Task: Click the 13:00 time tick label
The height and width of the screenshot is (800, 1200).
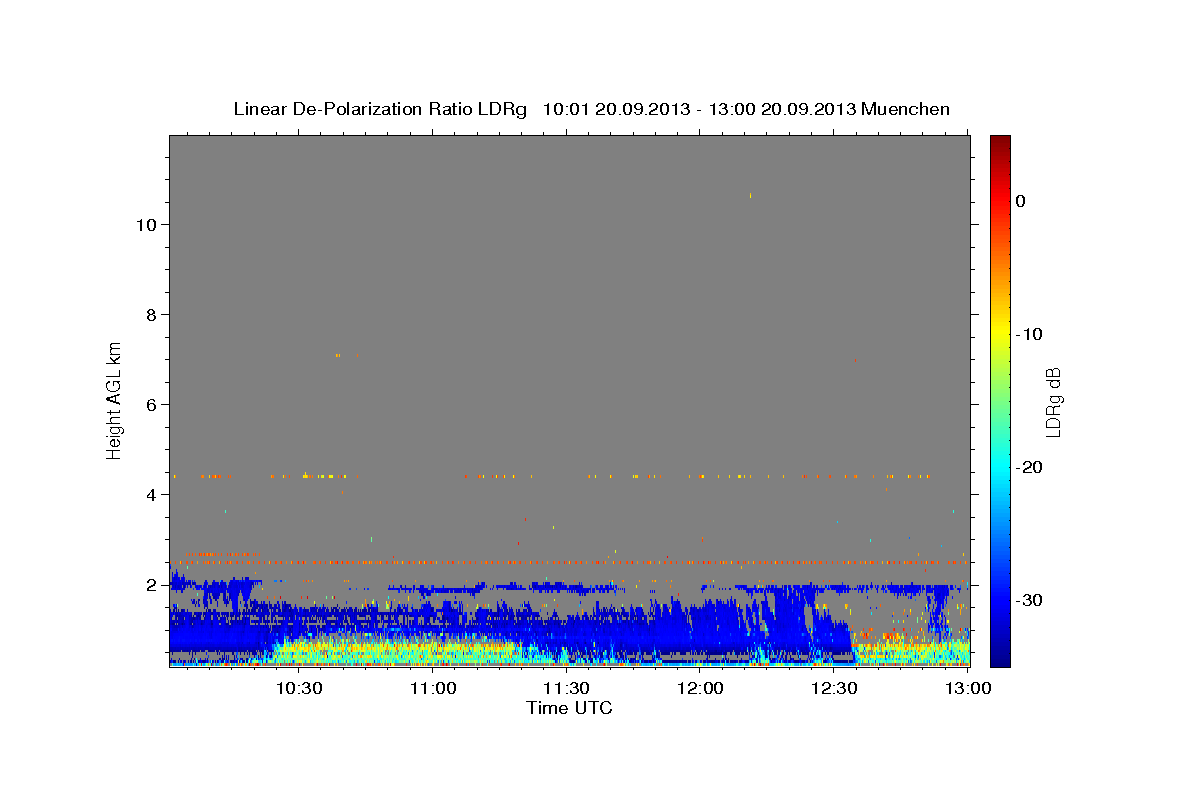Action: pos(968,689)
